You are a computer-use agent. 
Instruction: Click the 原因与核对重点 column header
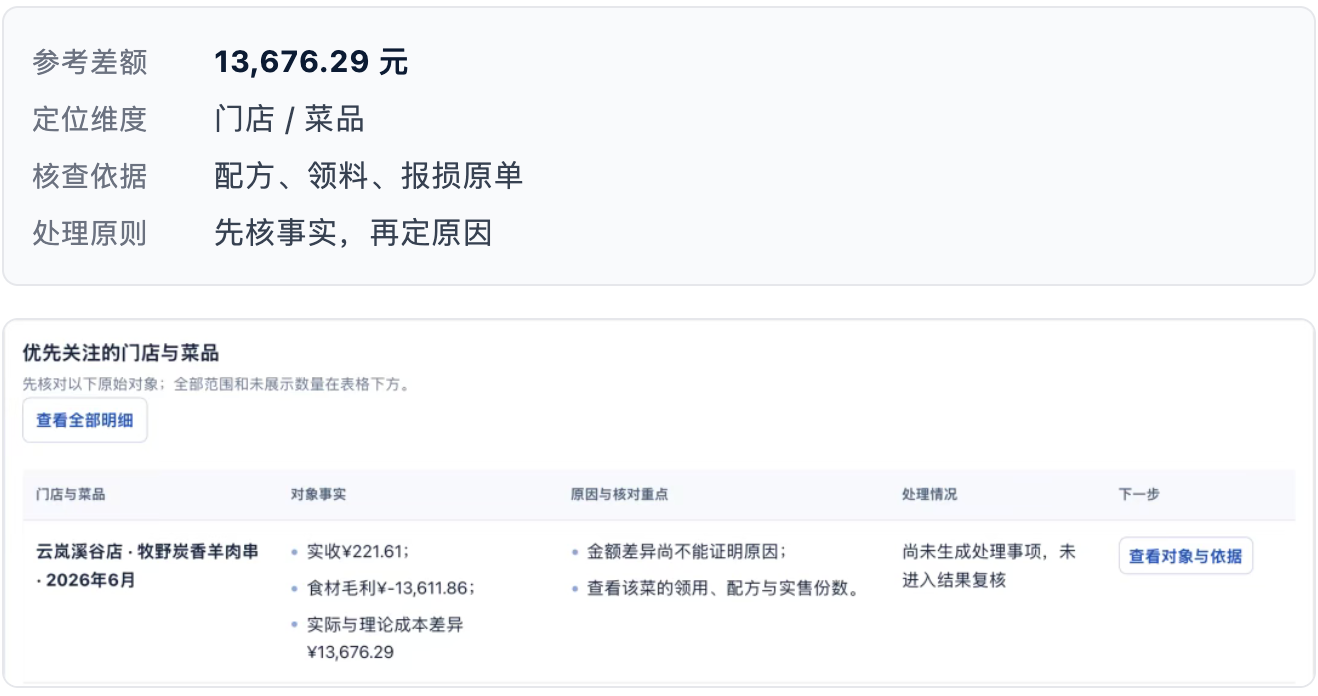click(x=619, y=495)
